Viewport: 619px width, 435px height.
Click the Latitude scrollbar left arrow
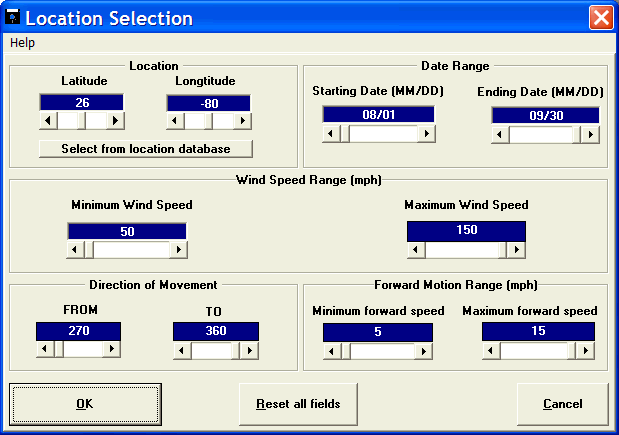tap(47, 120)
